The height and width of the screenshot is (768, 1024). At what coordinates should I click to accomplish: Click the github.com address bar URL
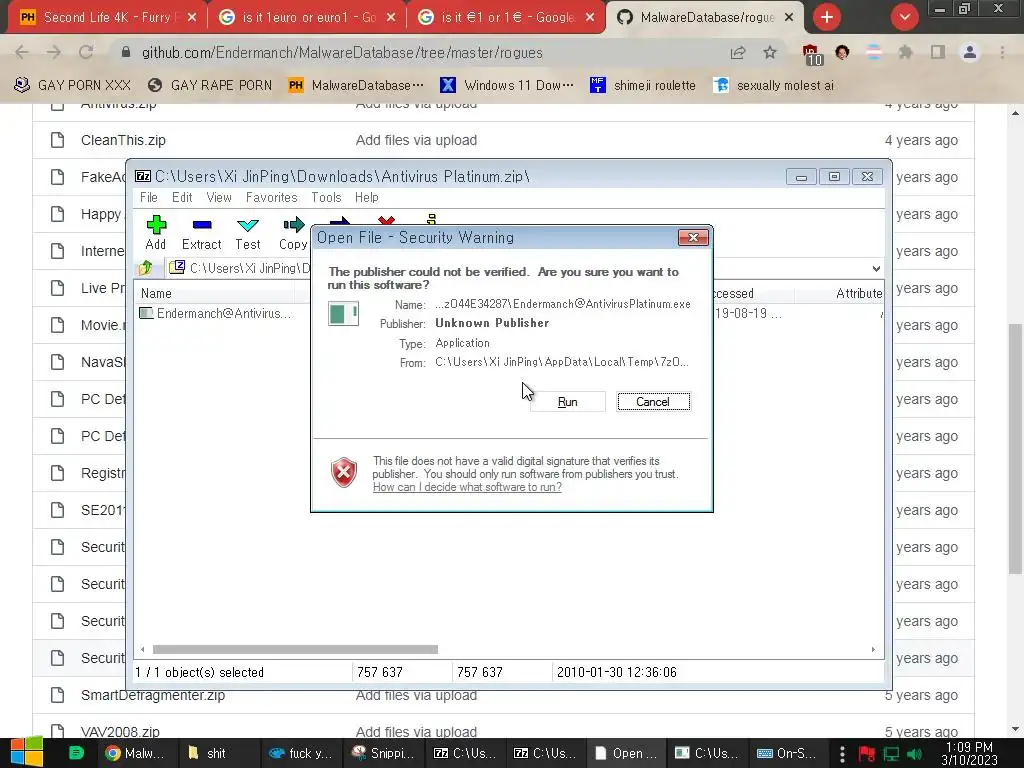click(342, 53)
